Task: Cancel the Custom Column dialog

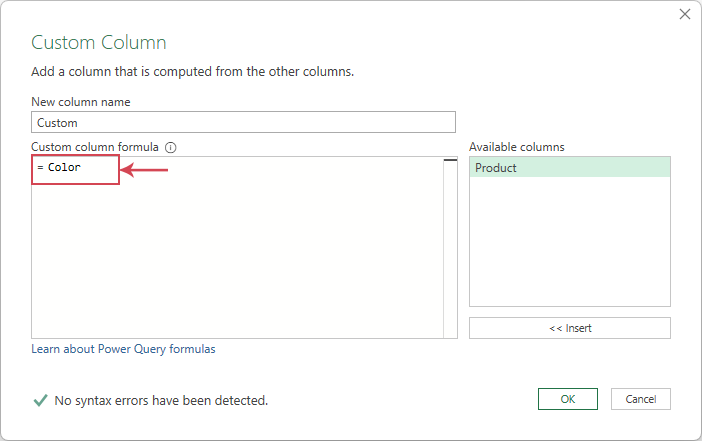Action: pos(640,399)
